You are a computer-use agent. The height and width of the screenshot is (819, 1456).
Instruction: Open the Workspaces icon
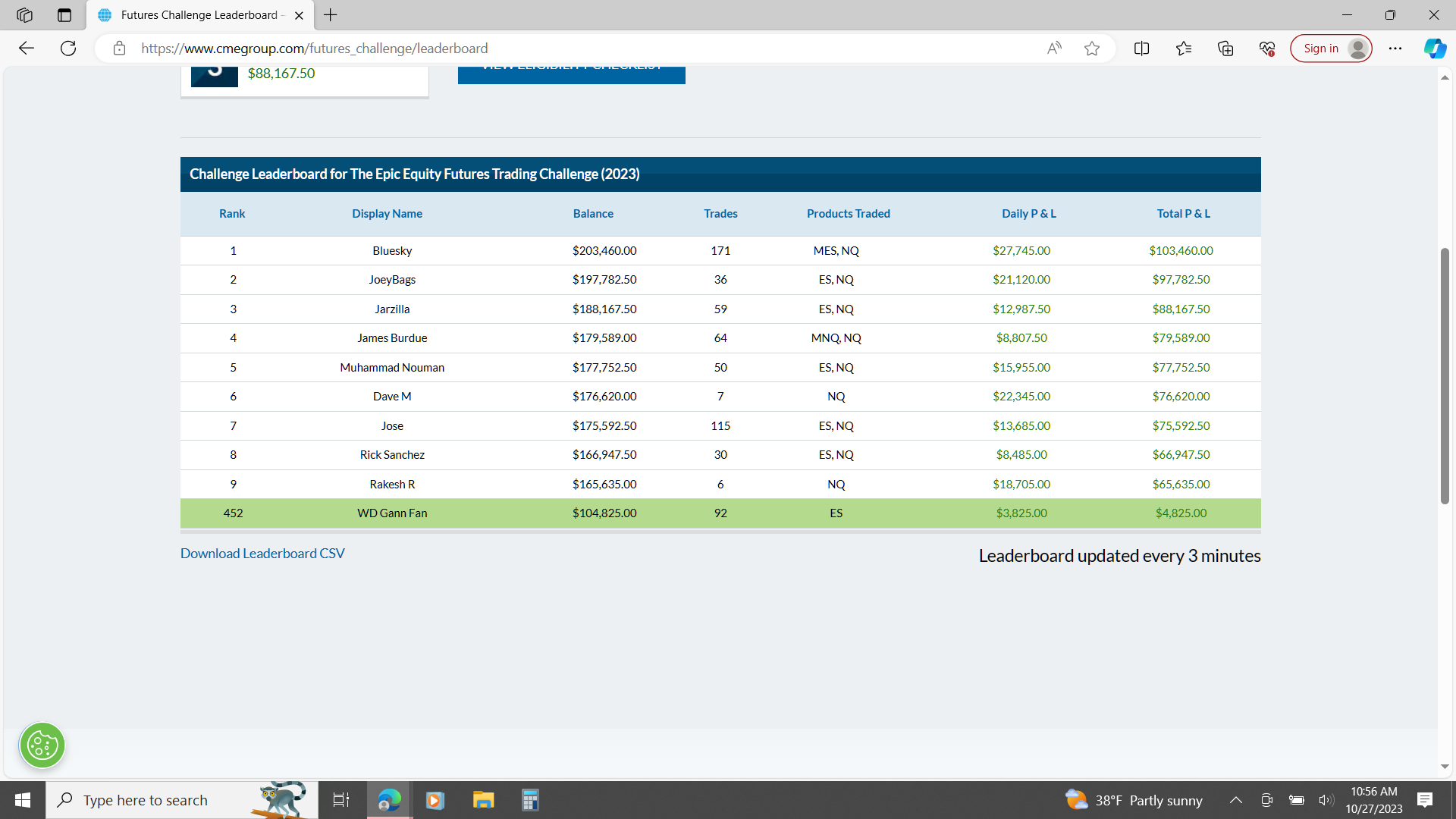coord(24,15)
